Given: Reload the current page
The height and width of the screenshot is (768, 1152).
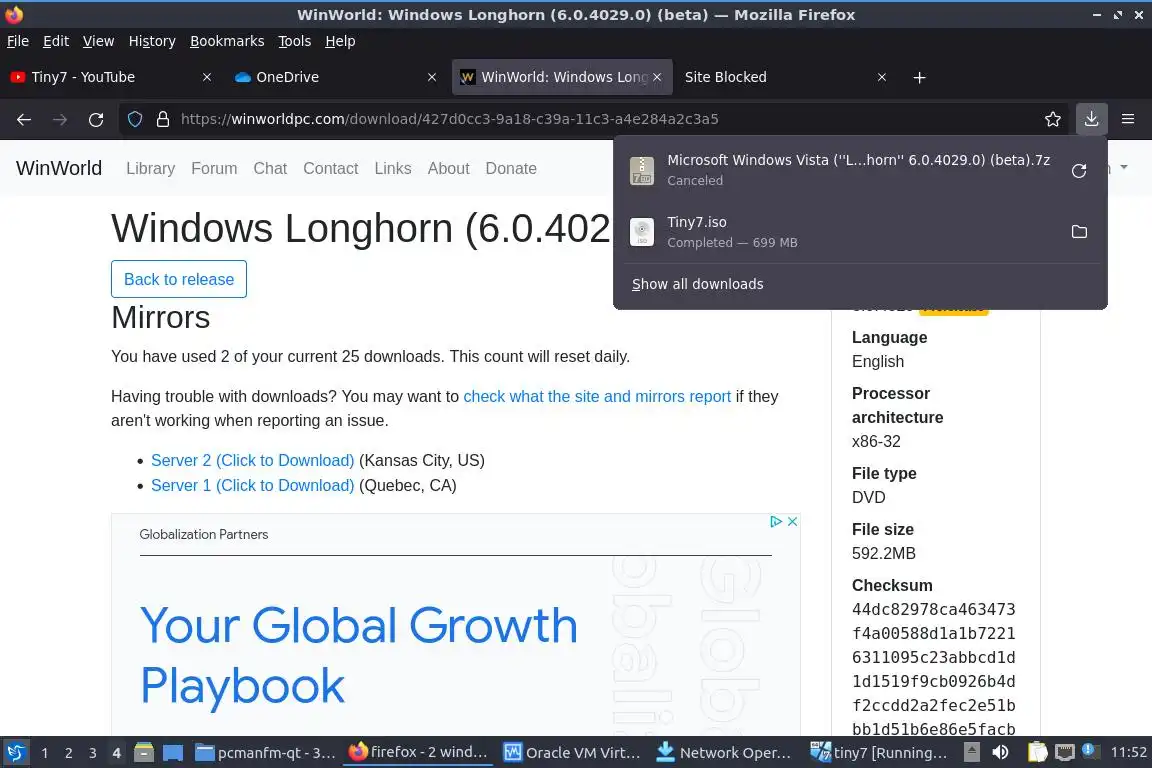Looking at the screenshot, I should click(96, 119).
